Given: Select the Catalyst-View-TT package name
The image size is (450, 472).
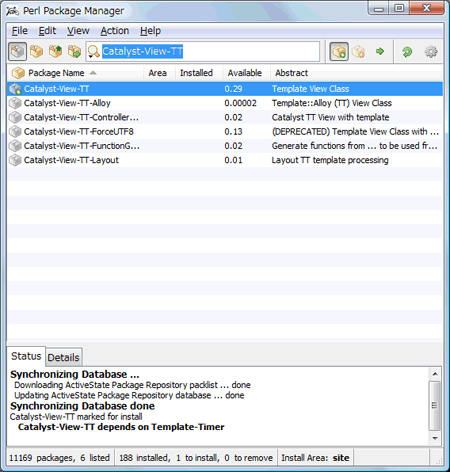Looking at the screenshot, I should point(56,89).
